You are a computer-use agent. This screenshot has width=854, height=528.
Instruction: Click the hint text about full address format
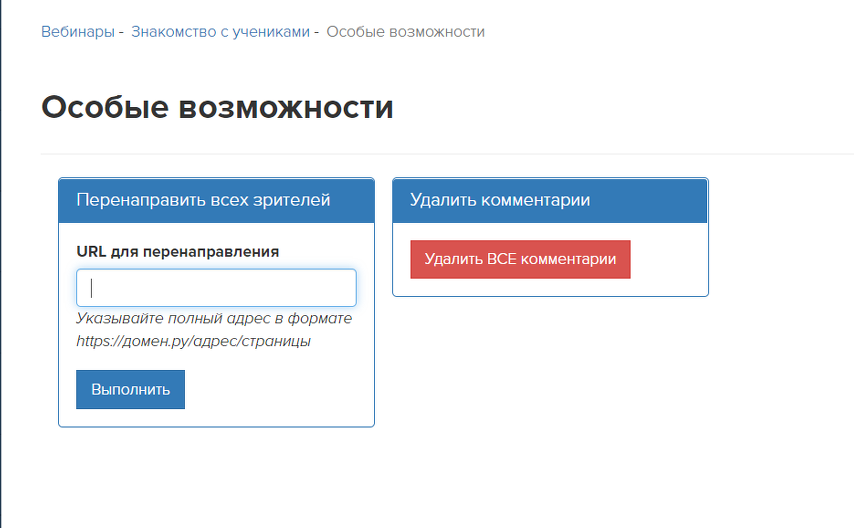[x=214, y=330]
